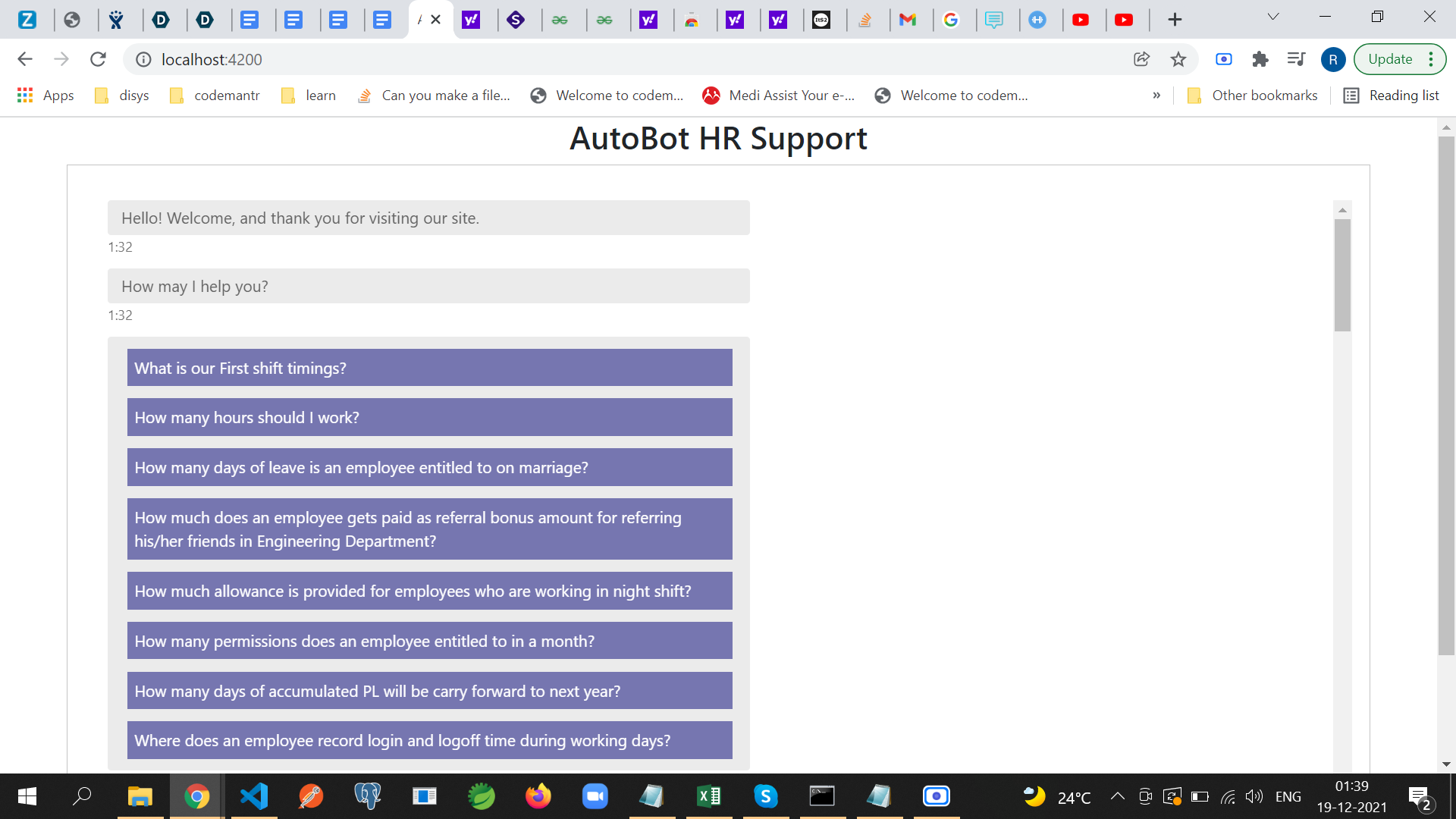
Task: Open a new browser tab
Action: point(1175,20)
